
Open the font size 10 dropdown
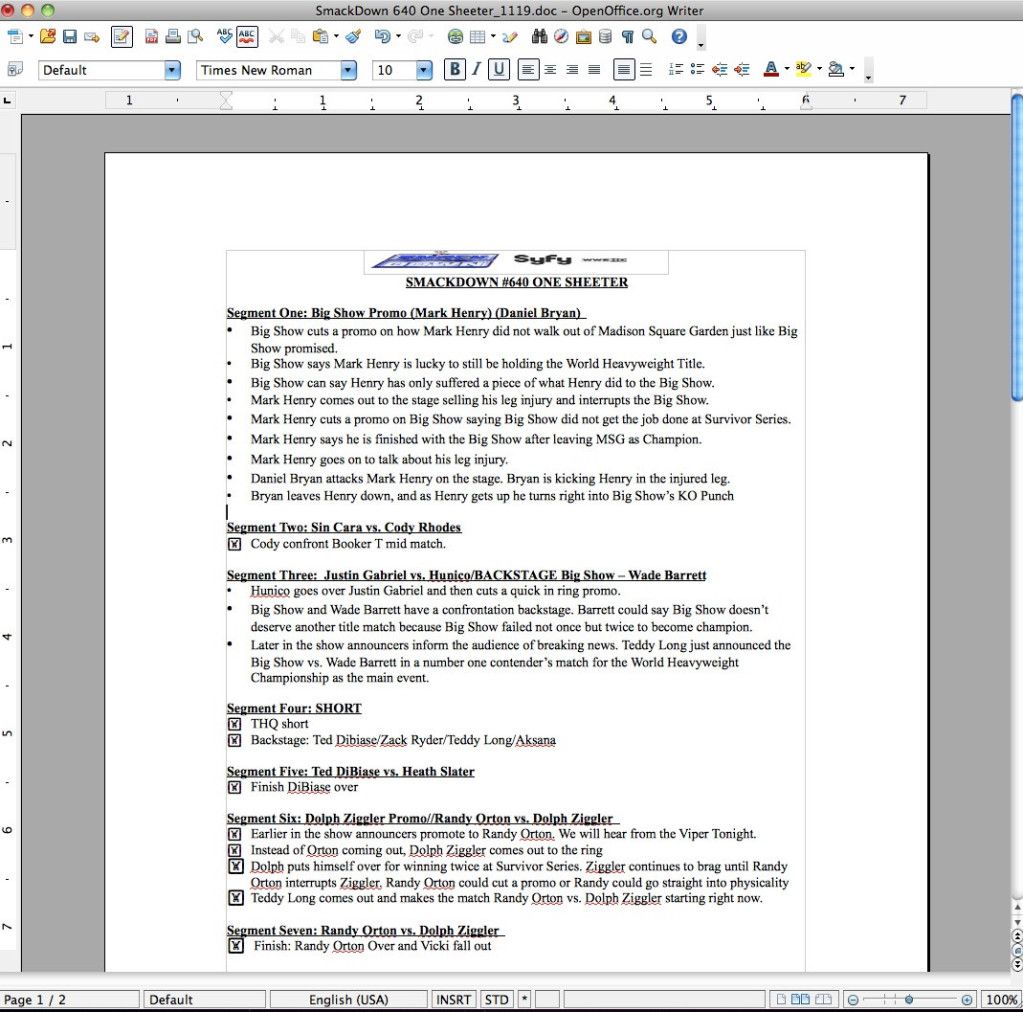pyautogui.click(x=423, y=70)
